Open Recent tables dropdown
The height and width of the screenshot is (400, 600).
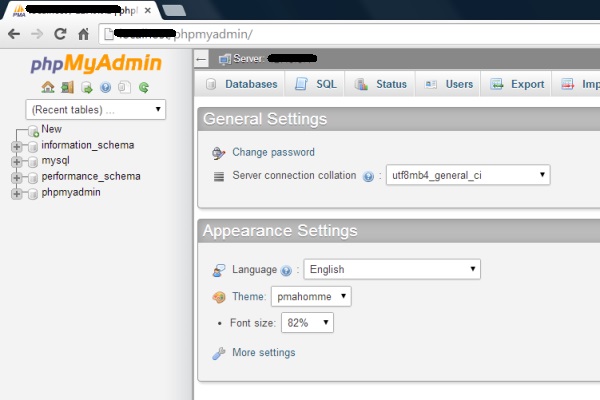96,109
